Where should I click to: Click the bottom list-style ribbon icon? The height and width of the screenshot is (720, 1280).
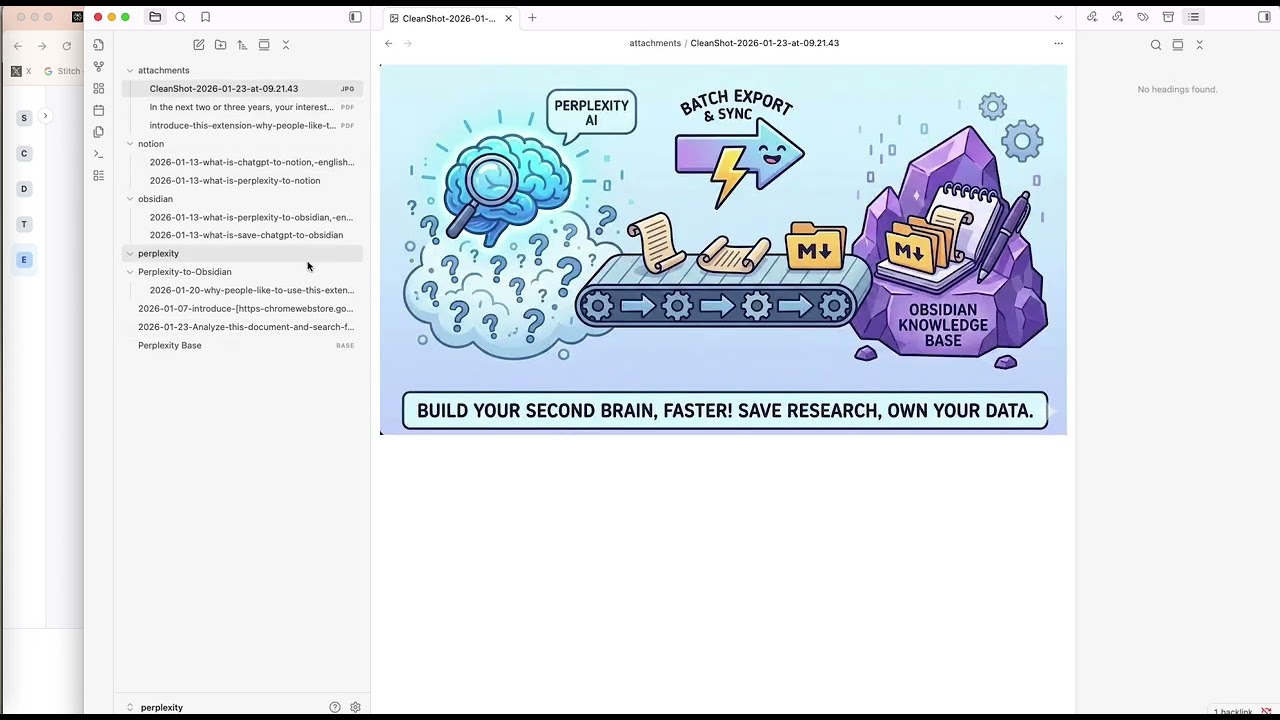pos(98,176)
